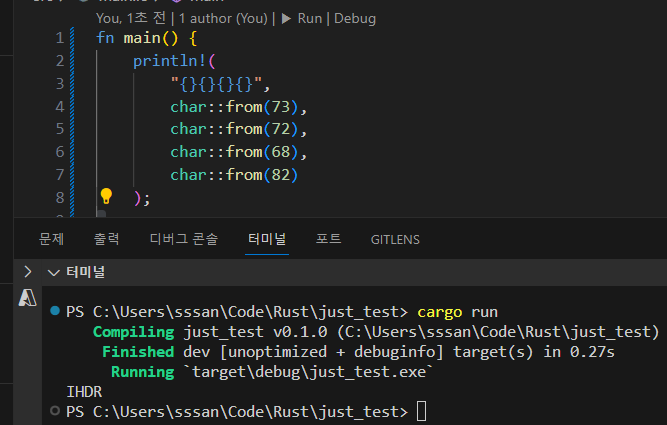This screenshot has width=667, height=425.
Task: Collapse the 터미널 section chevron
Action: point(54,272)
